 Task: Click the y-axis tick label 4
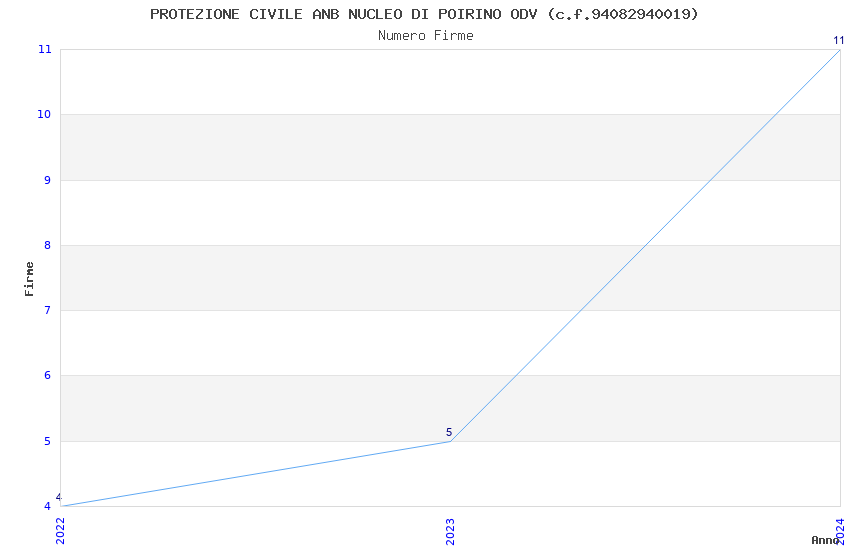[x=48, y=506]
